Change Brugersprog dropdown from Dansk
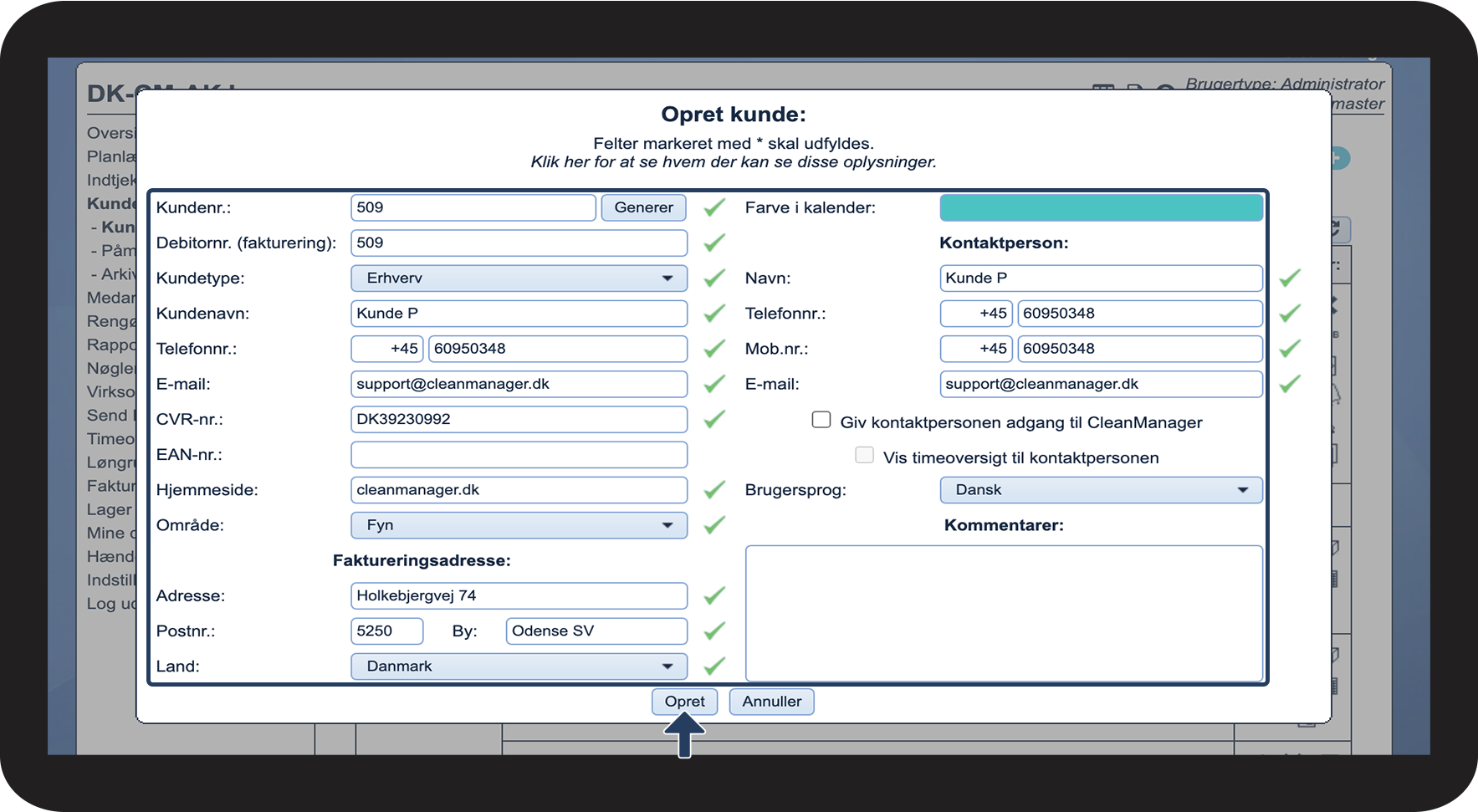The height and width of the screenshot is (812, 1478). coord(1101,490)
